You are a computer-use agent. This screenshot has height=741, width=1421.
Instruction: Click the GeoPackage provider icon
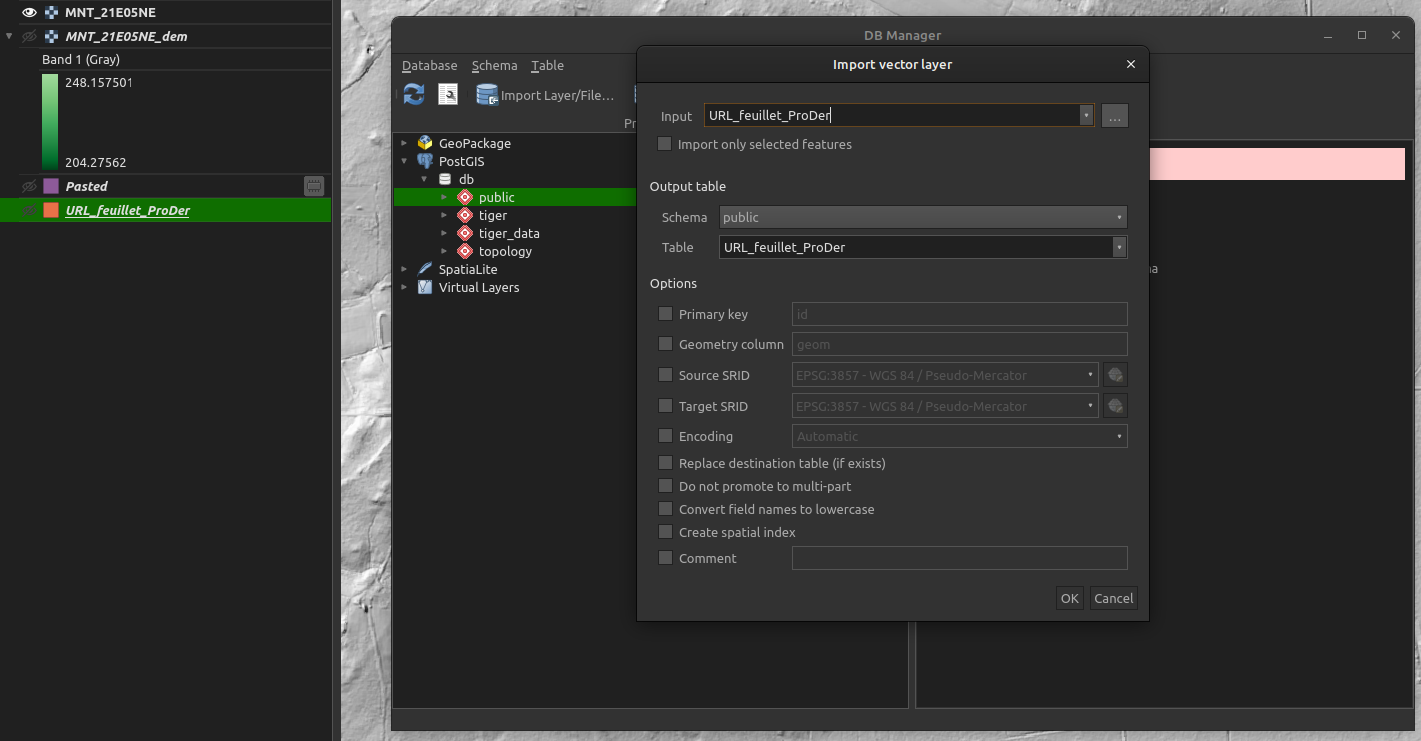tap(425, 143)
